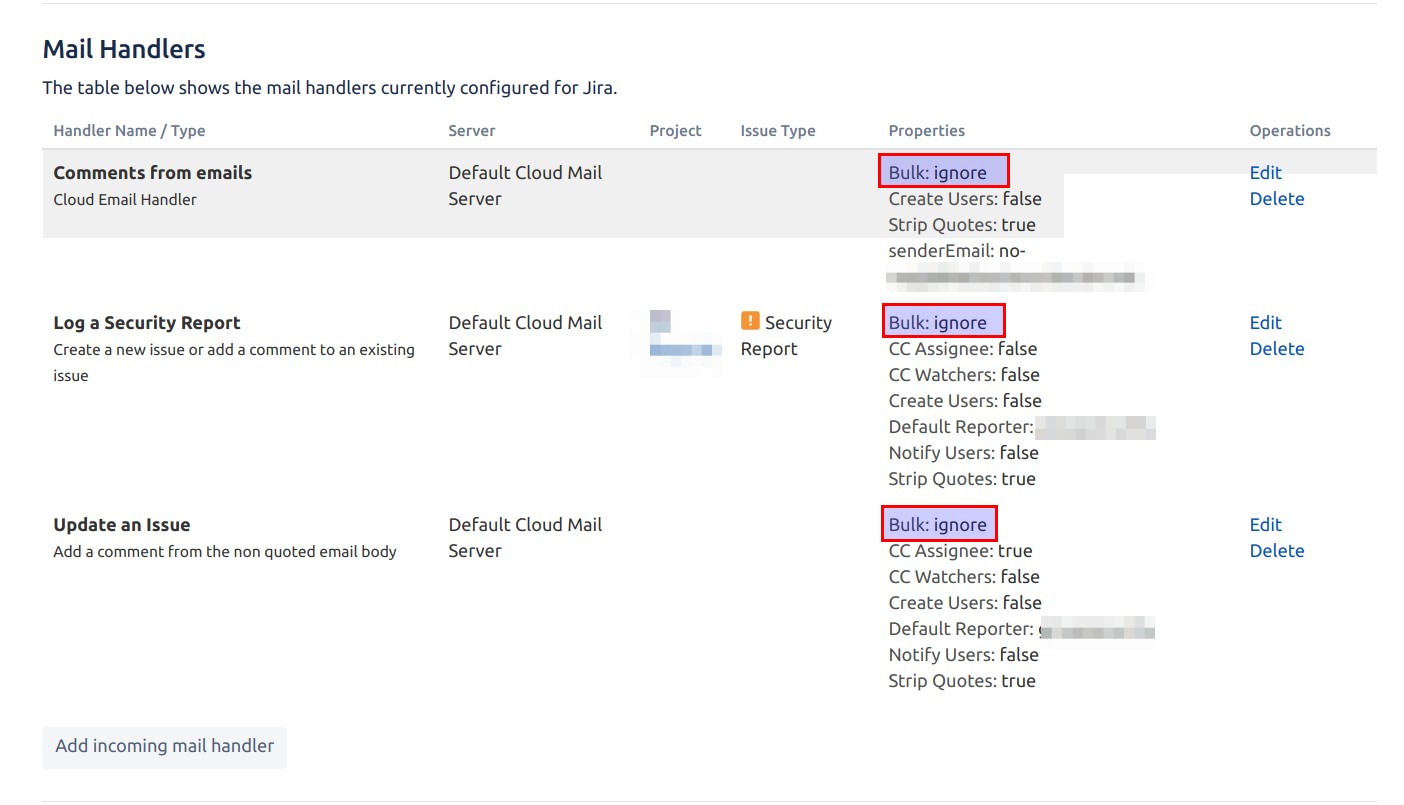Image resolution: width=1404 pixels, height=805 pixels.
Task: Edit the Comments from emails handler
Action: (1265, 173)
